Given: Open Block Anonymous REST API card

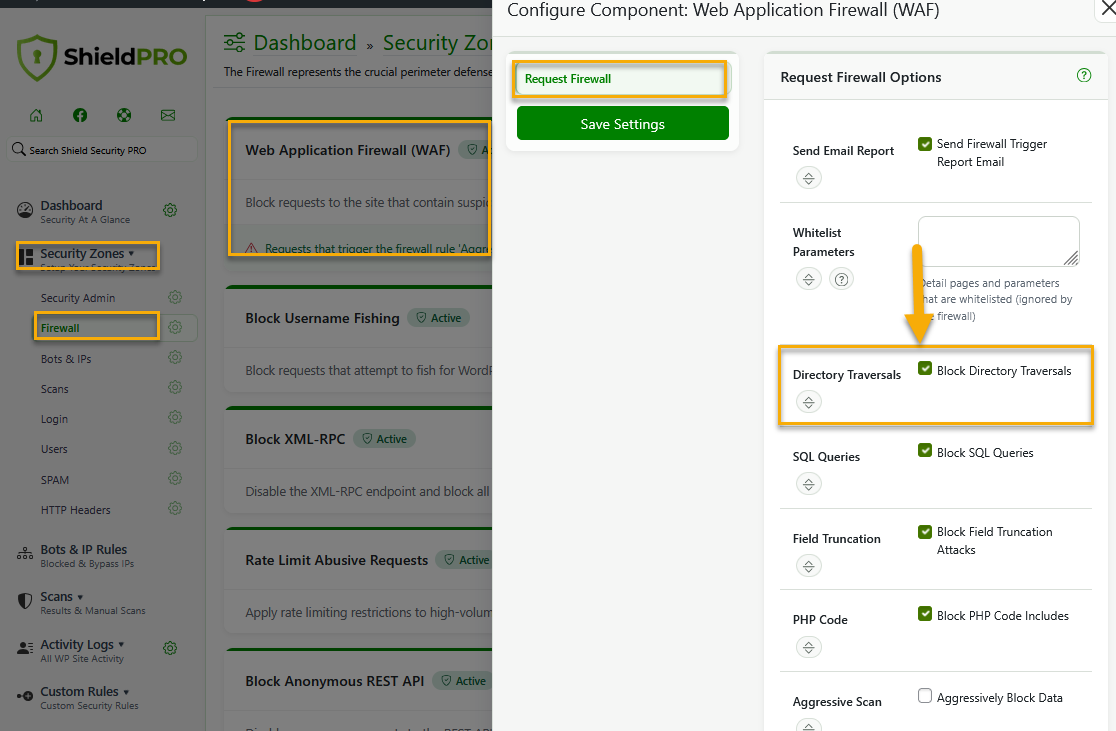Looking at the screenshot, I should 359,690.
